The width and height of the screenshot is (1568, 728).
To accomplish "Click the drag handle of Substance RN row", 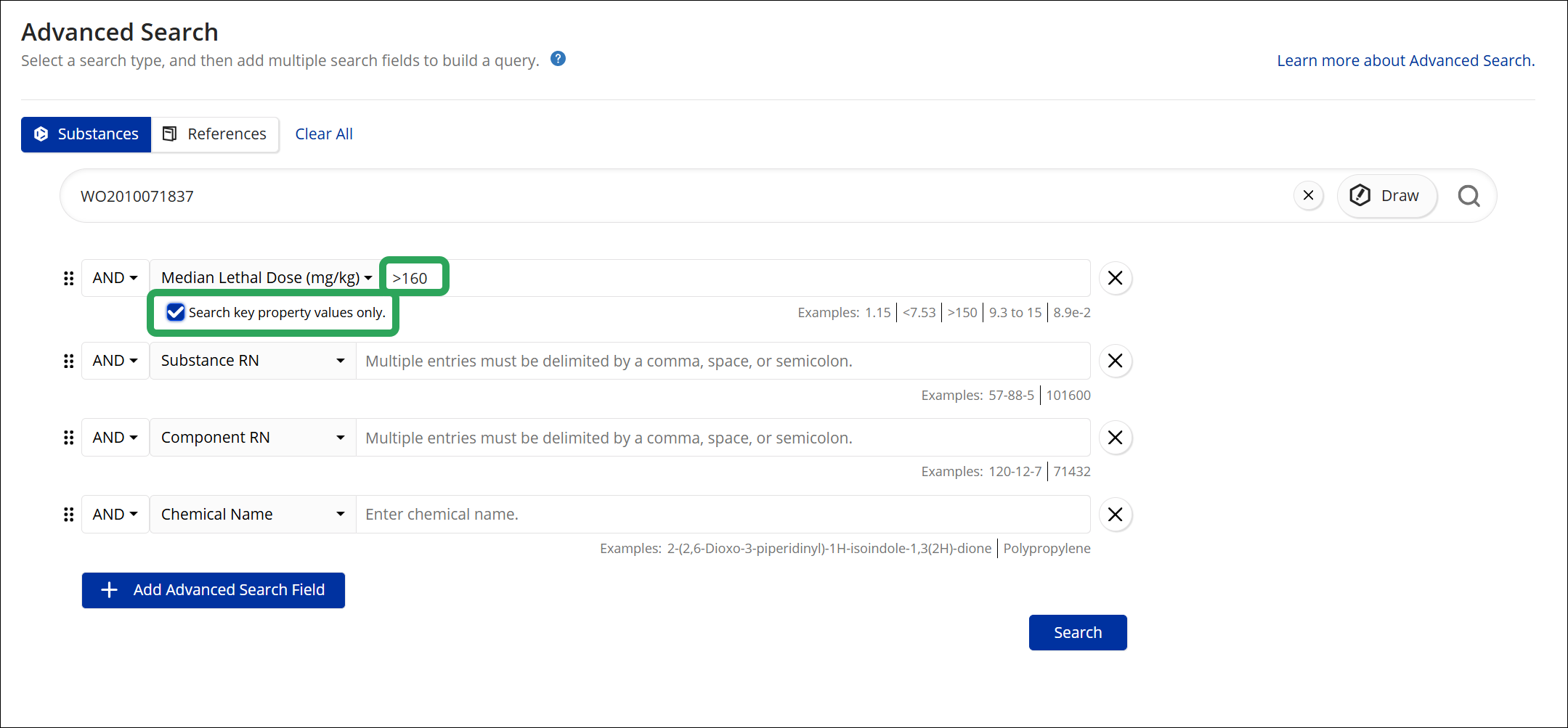I will [69, 361].
